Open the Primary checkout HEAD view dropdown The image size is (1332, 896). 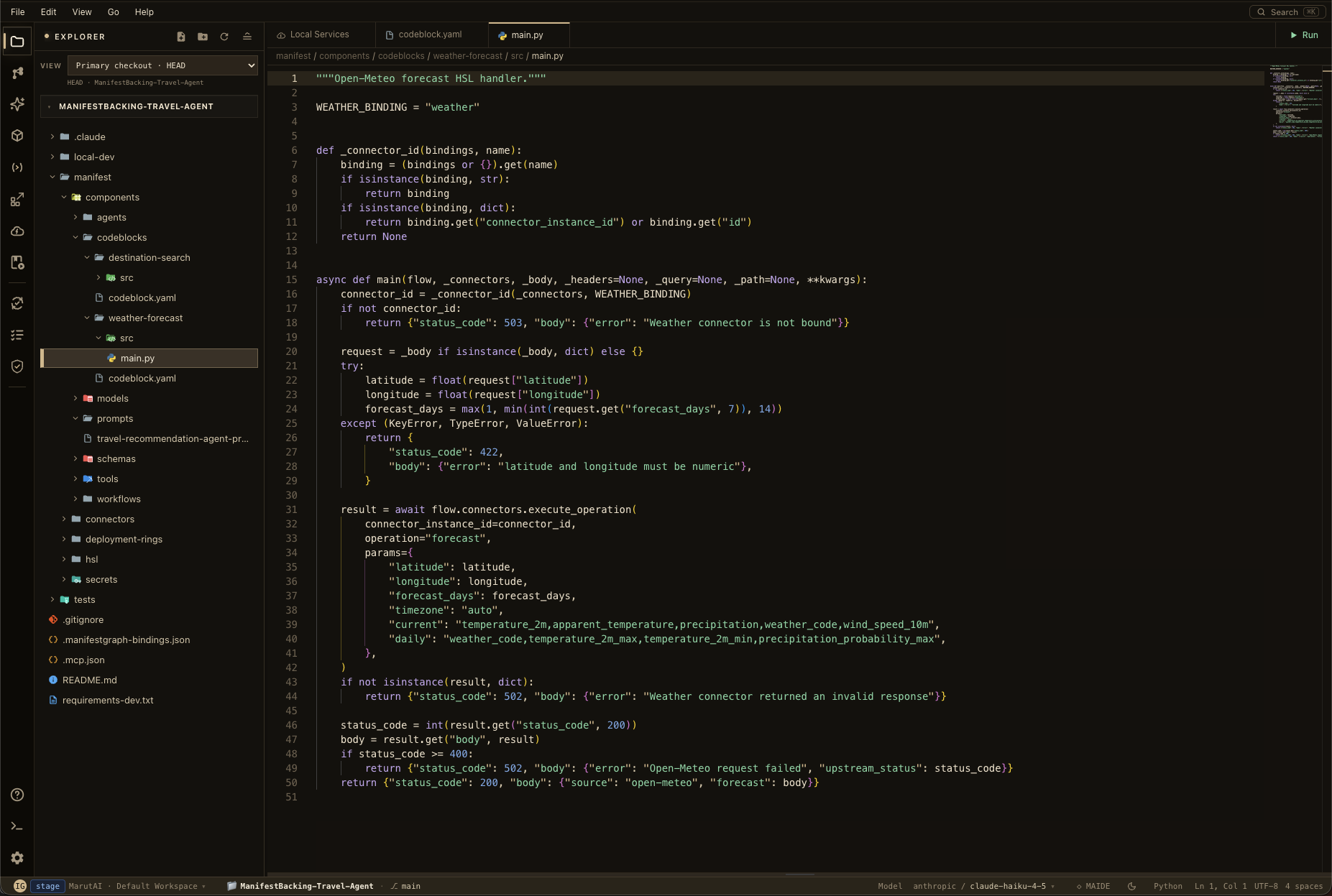click(x=162, y=65)
